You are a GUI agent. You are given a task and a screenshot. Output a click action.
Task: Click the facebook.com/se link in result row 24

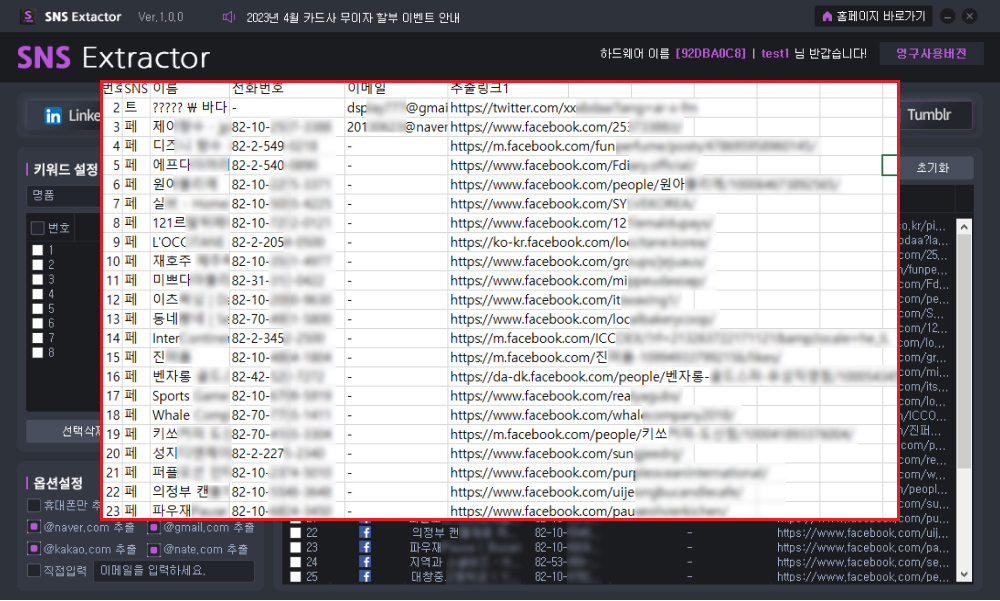point(862,562)
